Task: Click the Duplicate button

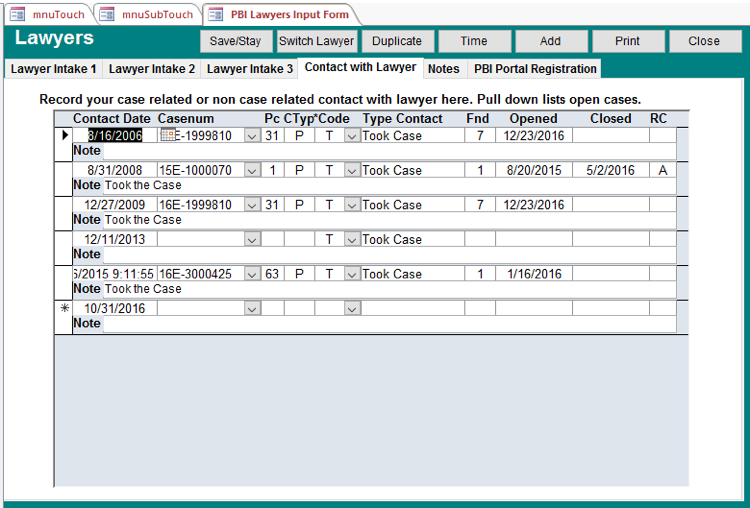Action: 396,41
